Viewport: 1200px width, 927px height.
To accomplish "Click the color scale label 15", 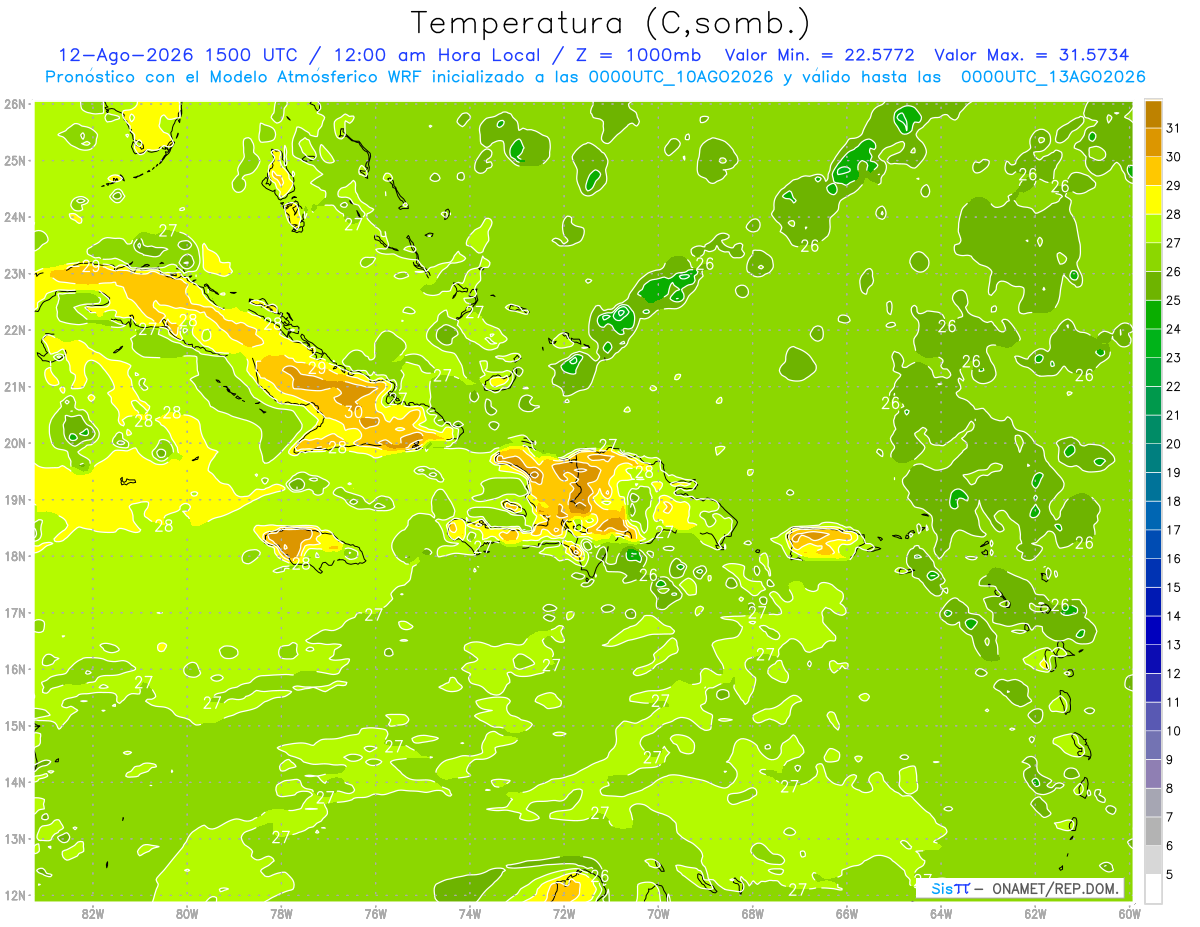I will (1174, 587).
